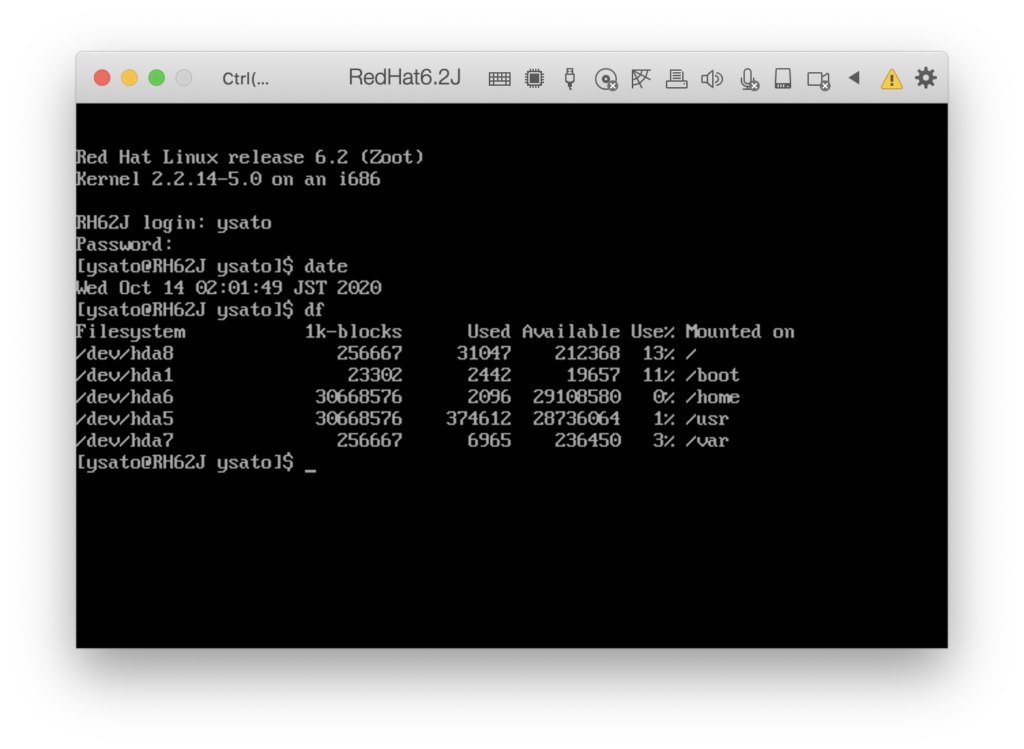1024x749 pixels.
Task: Click the gray fourth window-control button
Action: pos(183,78)
